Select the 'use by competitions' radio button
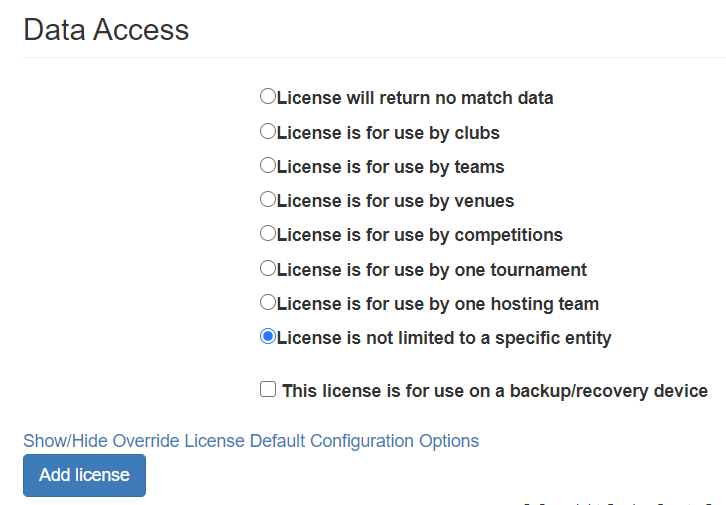This screenshot has height=505, width=726. [267, 233]
